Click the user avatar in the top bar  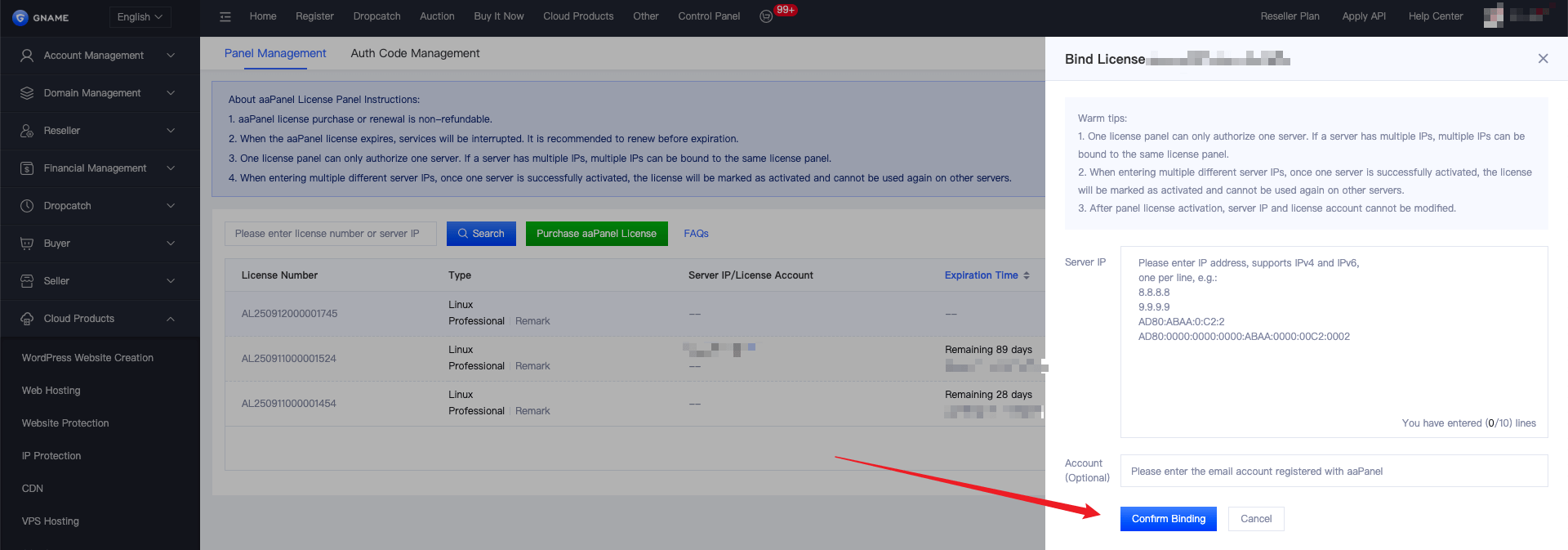click(1494, 16)
